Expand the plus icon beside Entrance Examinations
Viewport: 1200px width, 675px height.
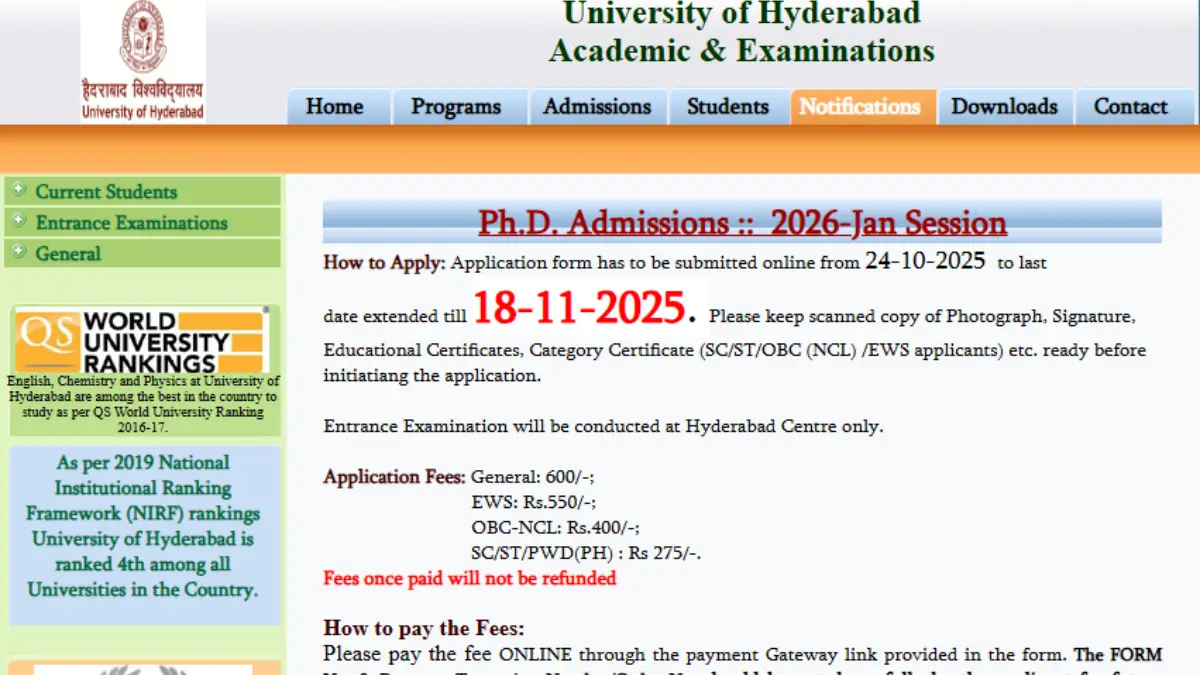[x=19, y=221]
